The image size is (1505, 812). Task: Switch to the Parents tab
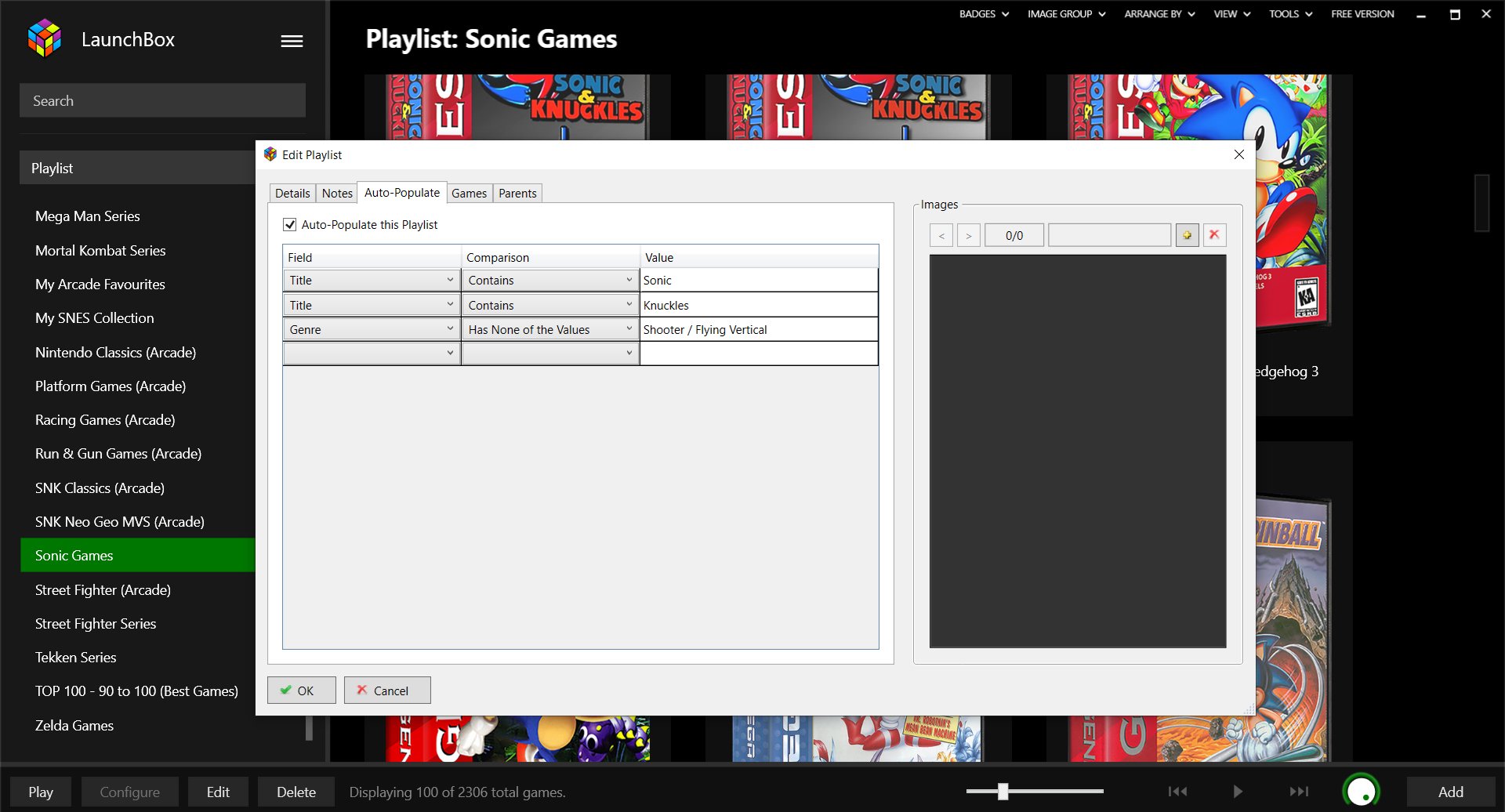tap(517, 194)
